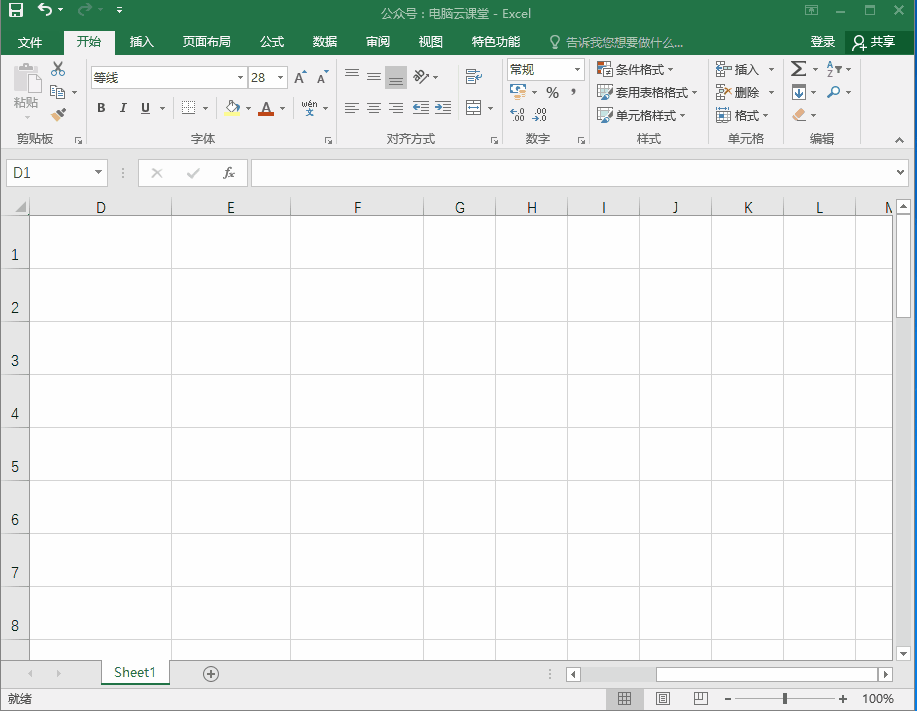
Task: Click the Increase Indent icon
Action: point(443,108)
